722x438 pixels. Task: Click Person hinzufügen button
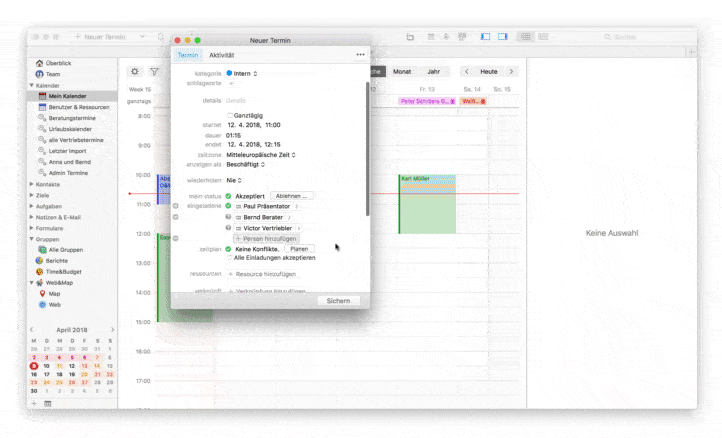coord(267,239)
